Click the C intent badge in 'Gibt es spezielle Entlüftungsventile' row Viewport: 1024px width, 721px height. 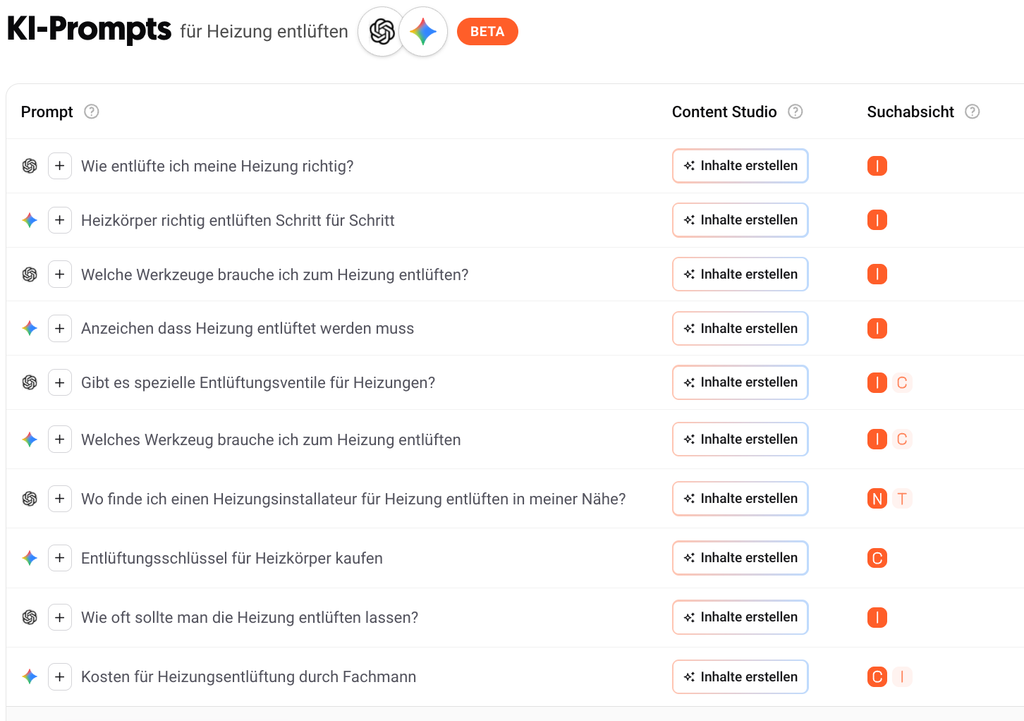click(x=902, y=382)
